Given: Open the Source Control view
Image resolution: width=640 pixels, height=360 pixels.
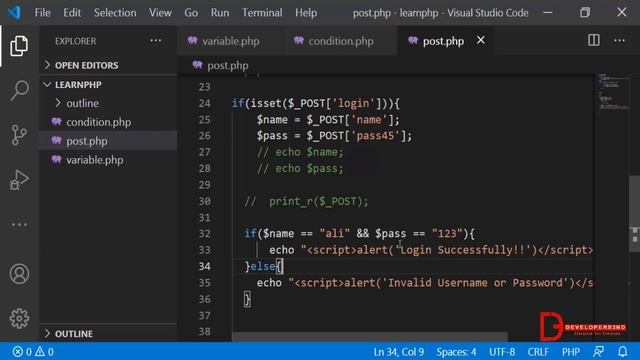Looking at the screenshot, I should 19,135.
